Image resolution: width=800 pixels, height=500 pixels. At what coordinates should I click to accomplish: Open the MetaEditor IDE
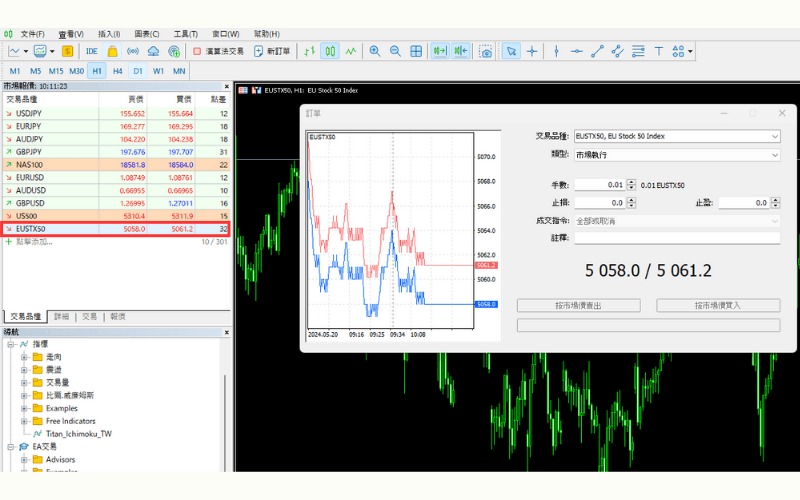[x=91, y=51]
